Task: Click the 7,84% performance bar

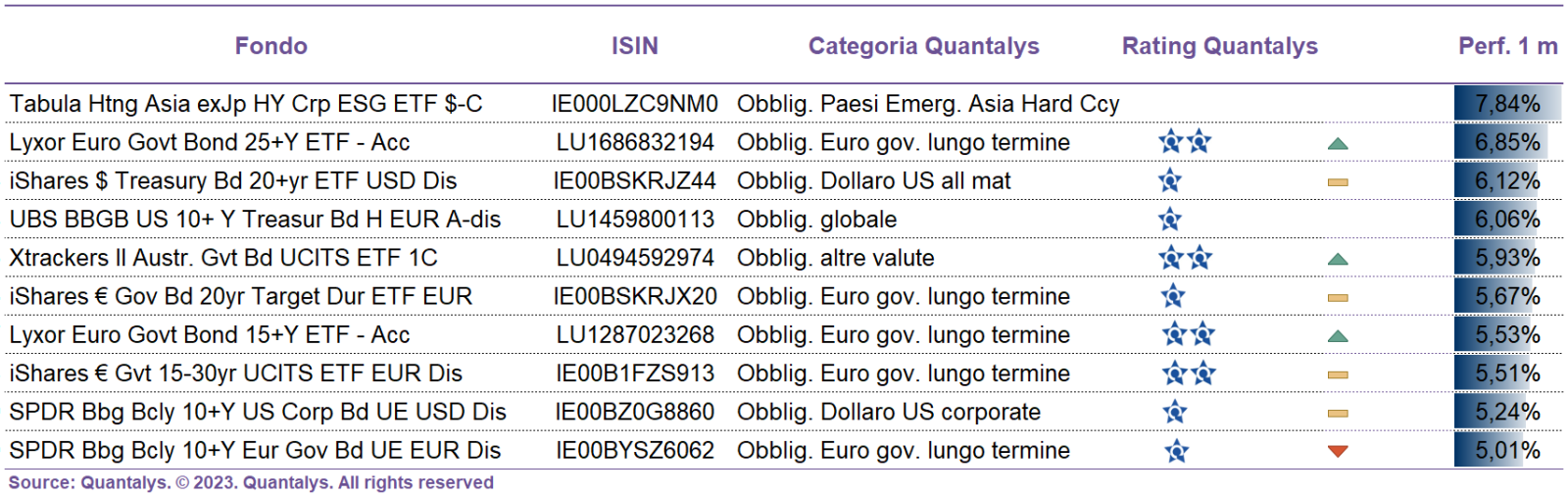Action: [1508, 104]
